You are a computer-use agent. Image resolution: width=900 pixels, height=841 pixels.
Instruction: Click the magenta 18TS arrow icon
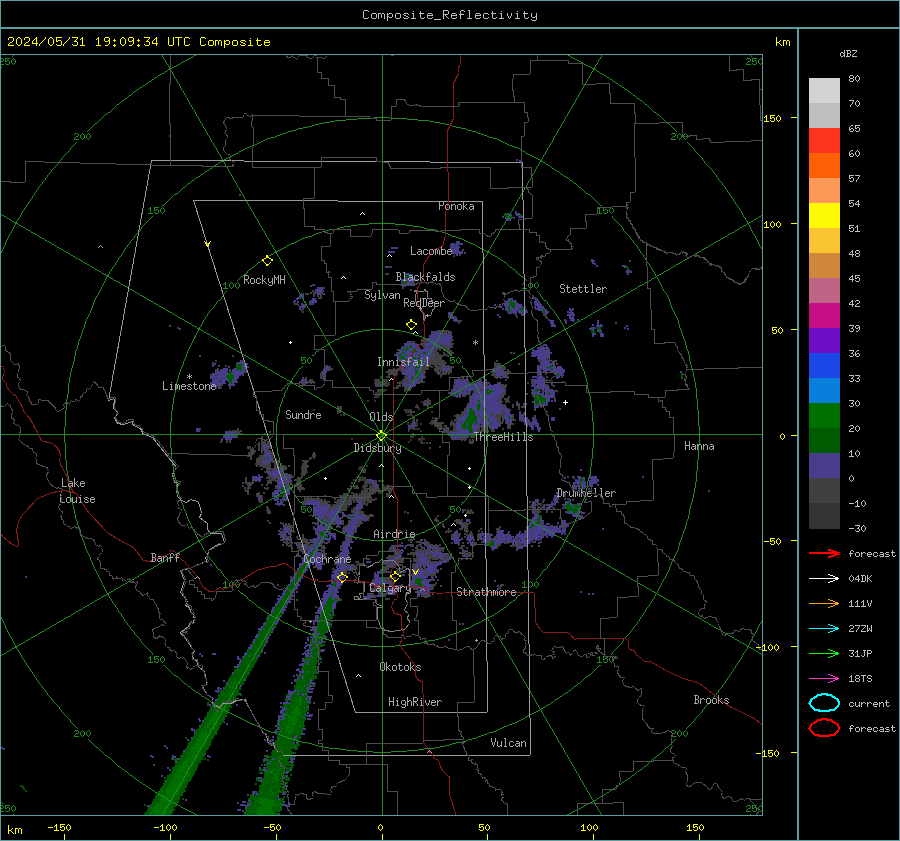pos(824,679)
